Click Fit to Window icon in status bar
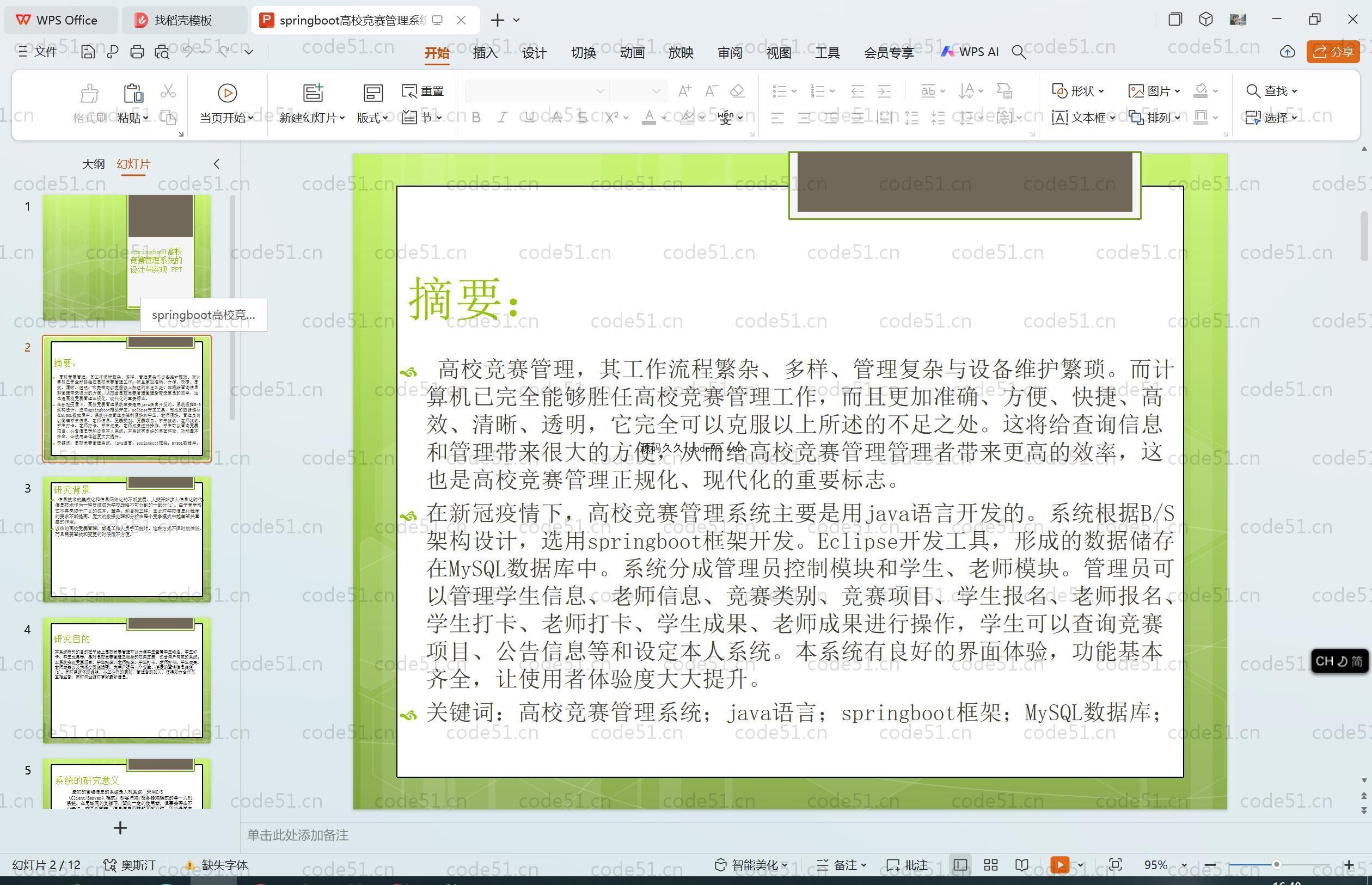The height and width of the screenshot is (885, 1372). coord(1115,864)
